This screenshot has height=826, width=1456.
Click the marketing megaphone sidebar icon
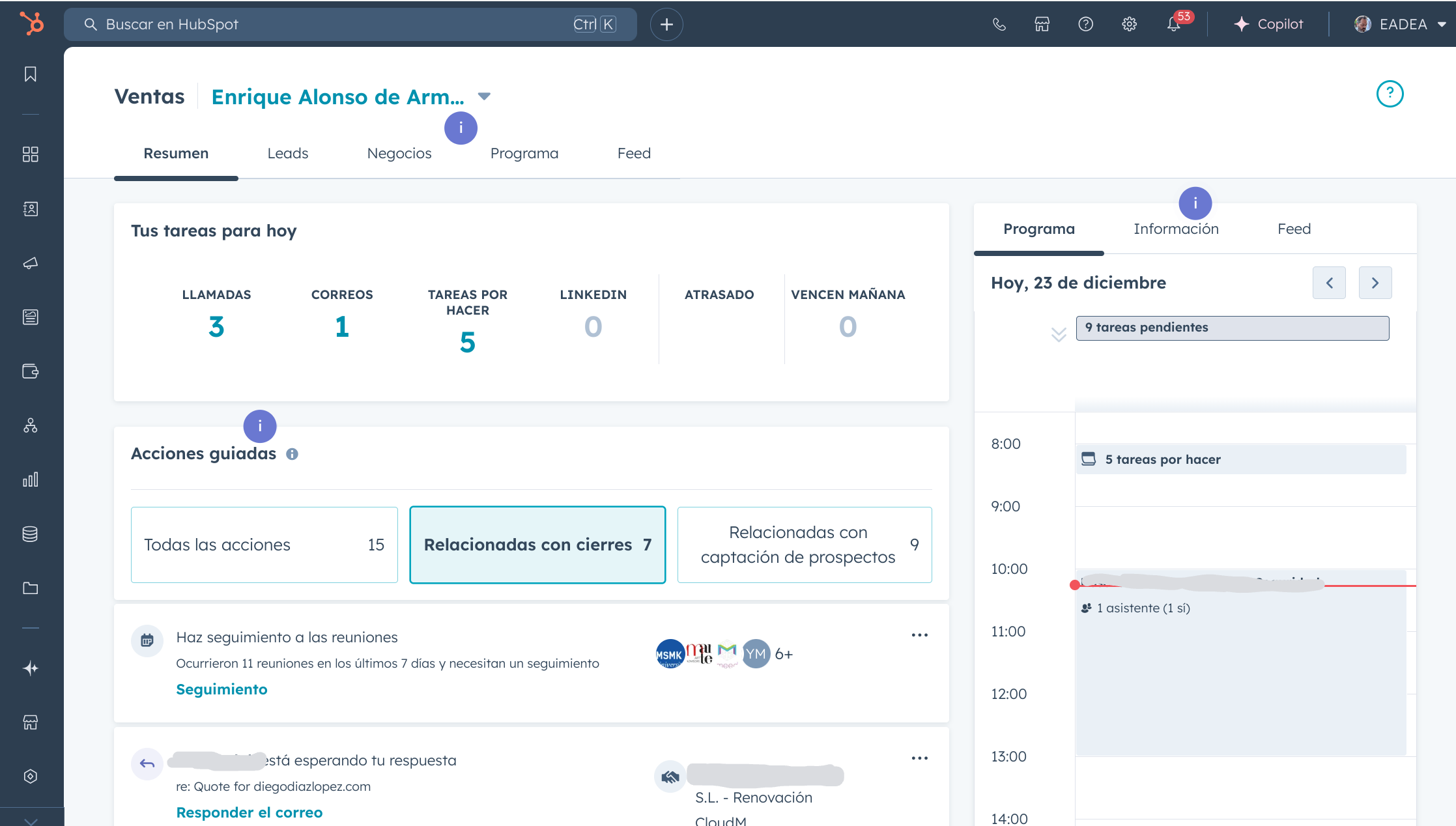[x=31, y=263]
